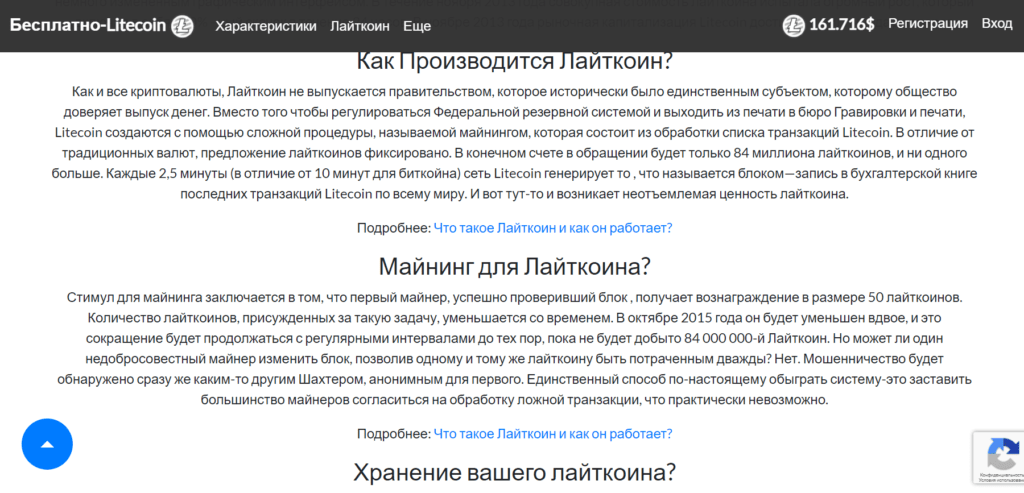The height and width of the screenshot is (493, 1024).
Task: Follow the link under Майнинг для Лайткоина section
Action: [552, 434]
